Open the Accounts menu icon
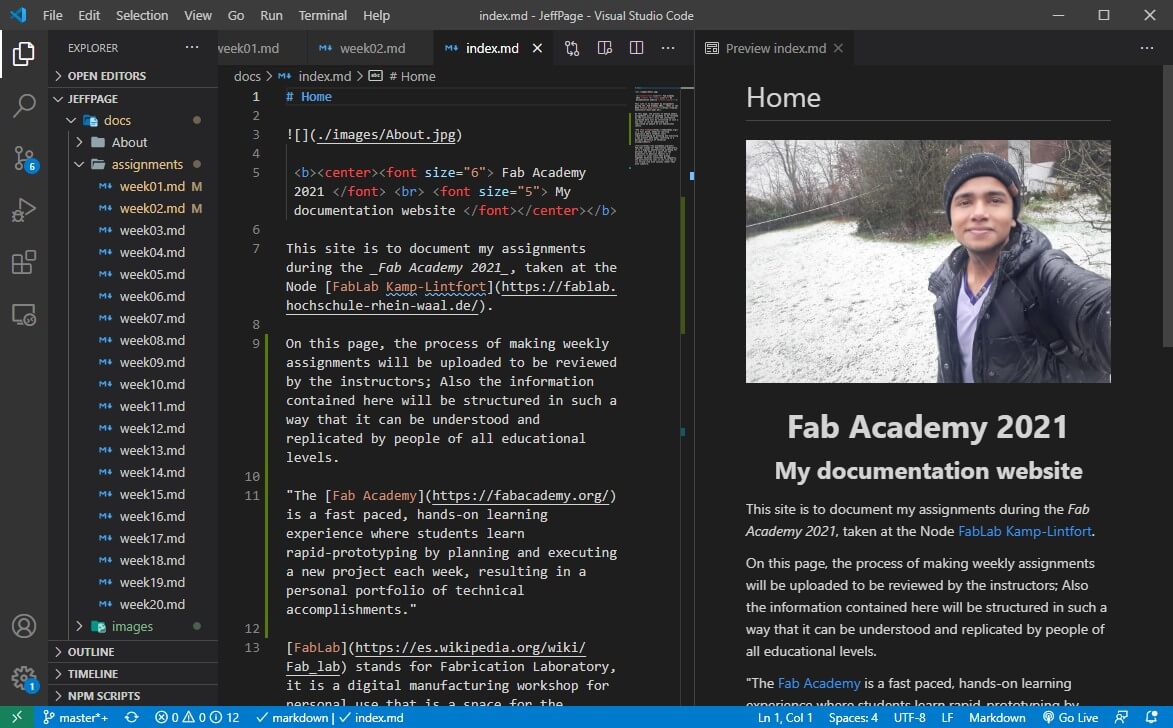This screenshot has width=1173, height=728. coord(23,626)
